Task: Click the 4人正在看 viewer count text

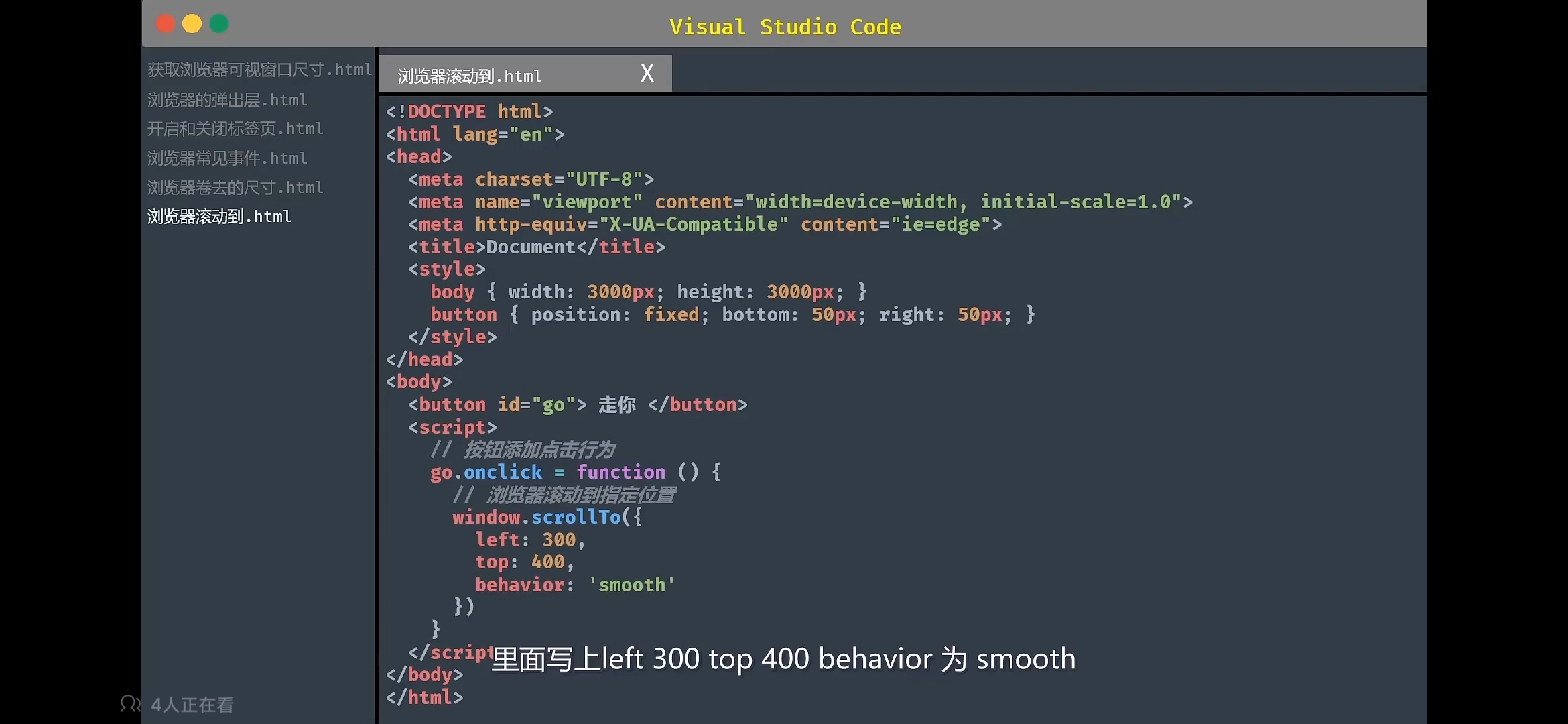Action: pos(192,705)
